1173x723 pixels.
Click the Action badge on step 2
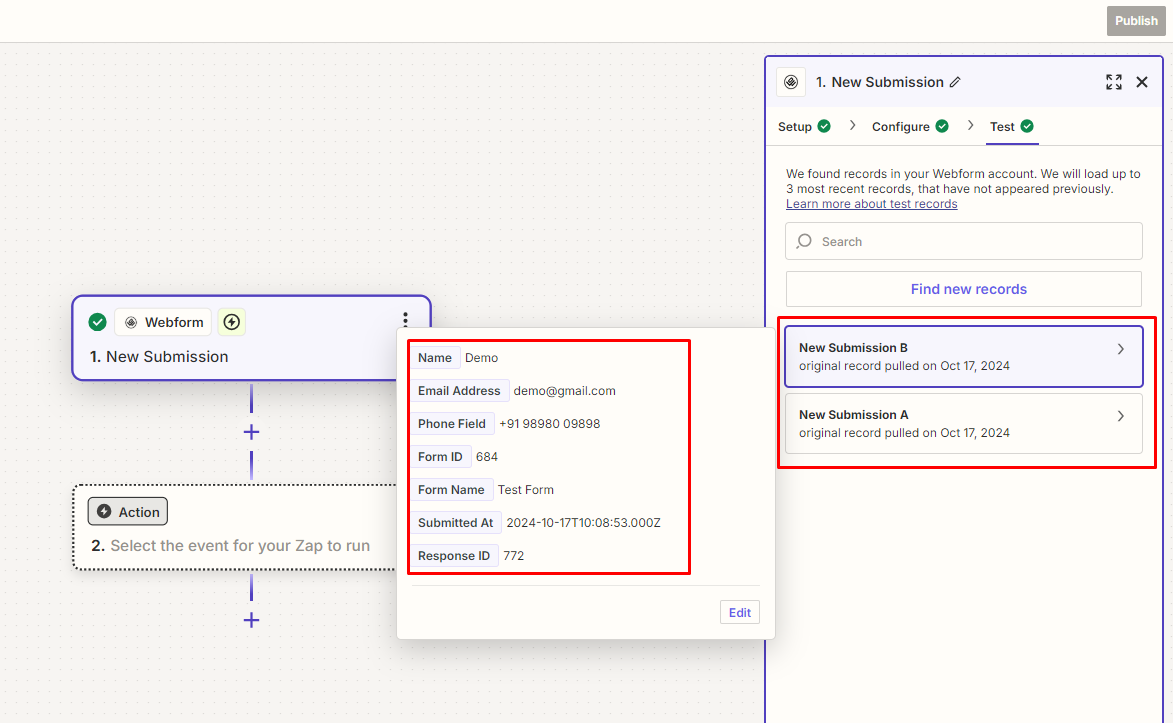coord(128,512)
